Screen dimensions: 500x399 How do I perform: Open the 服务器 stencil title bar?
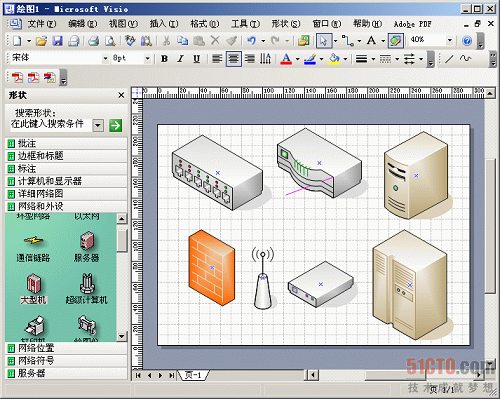click(66, 373)
